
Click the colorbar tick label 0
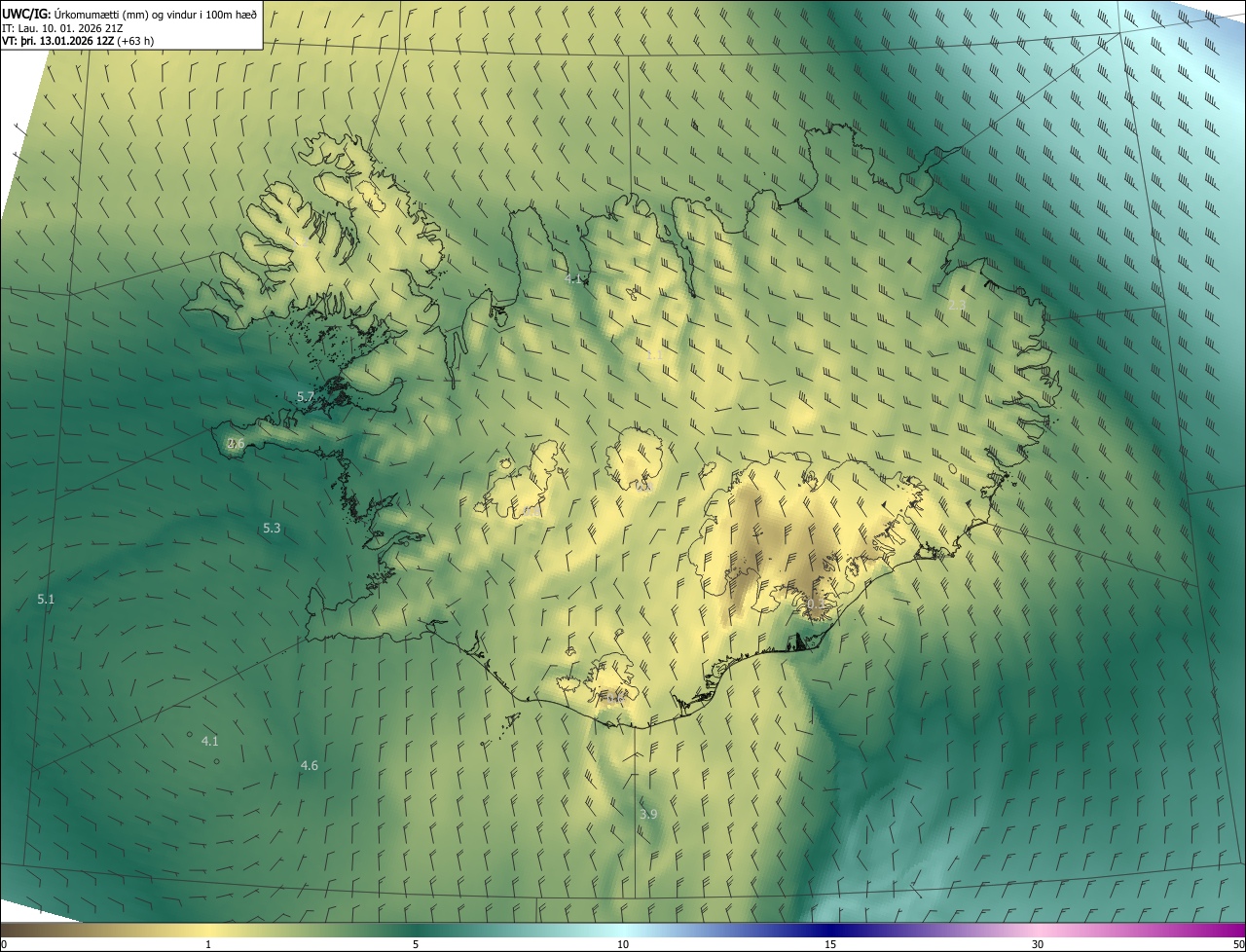pyautogui.click(x=4, y=944)
